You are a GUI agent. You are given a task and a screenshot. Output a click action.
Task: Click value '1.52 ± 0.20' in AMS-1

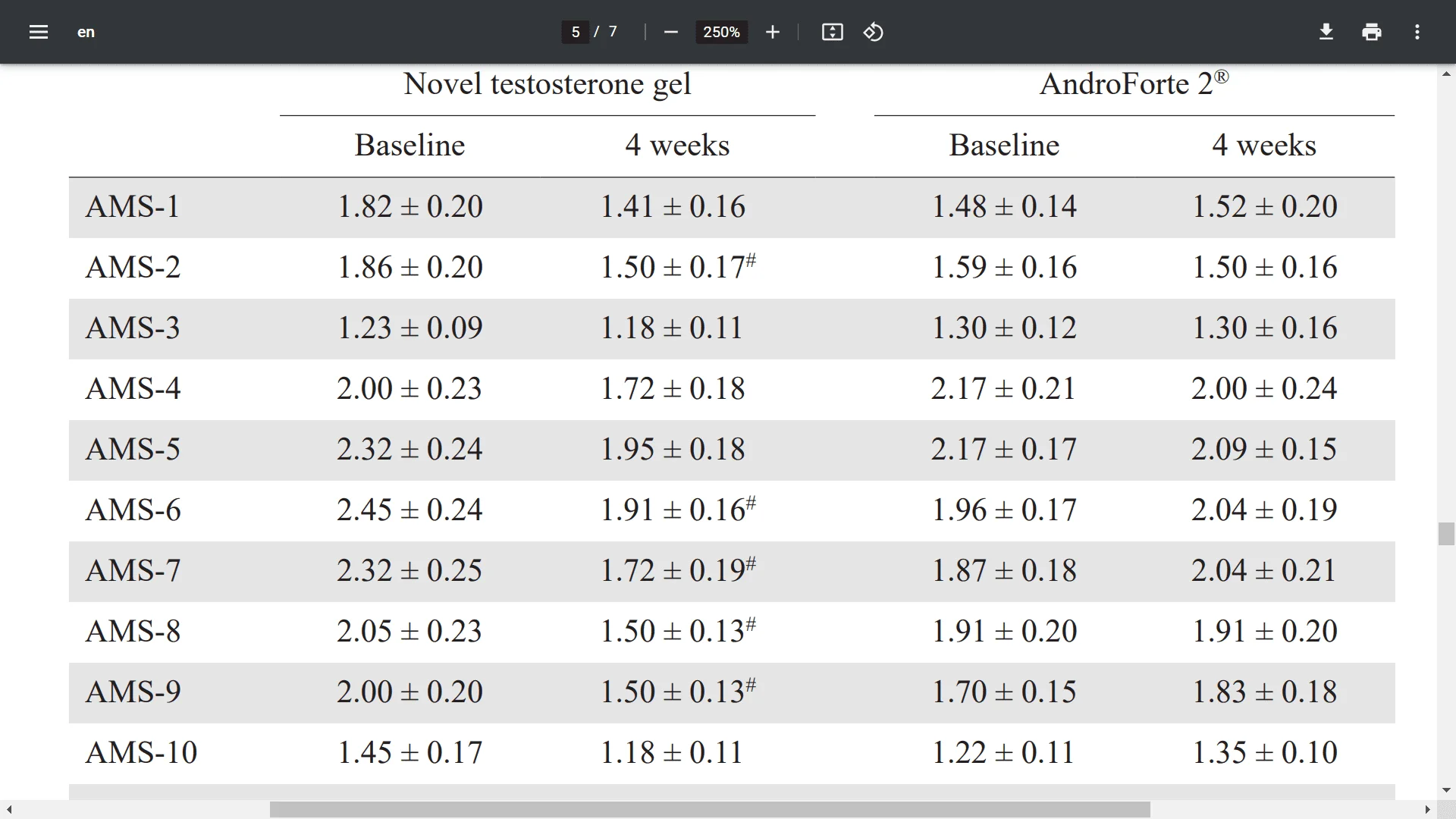(1265, 206)
